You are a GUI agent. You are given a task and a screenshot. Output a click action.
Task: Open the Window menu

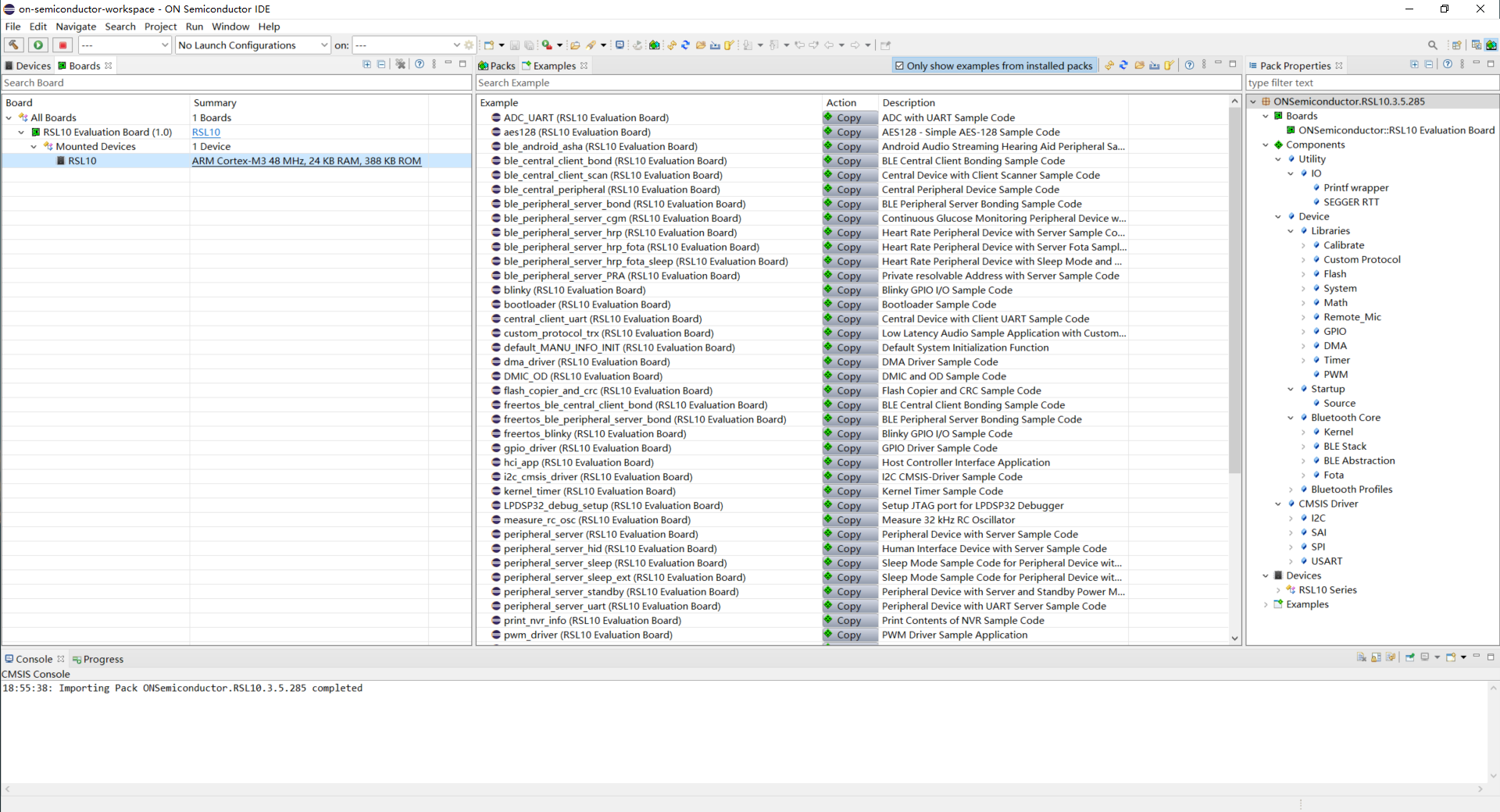point(230,27)
